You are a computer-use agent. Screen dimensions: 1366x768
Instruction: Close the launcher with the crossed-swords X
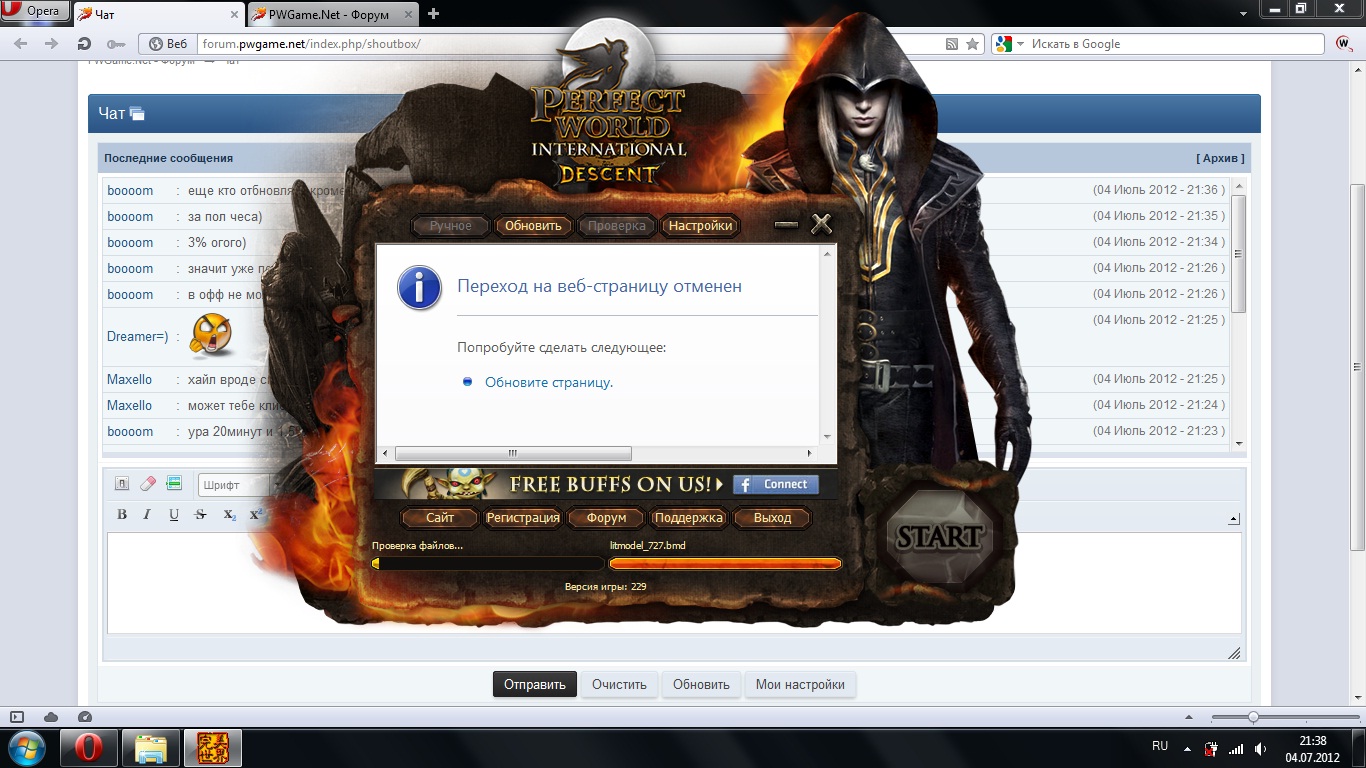pos(821,224)
